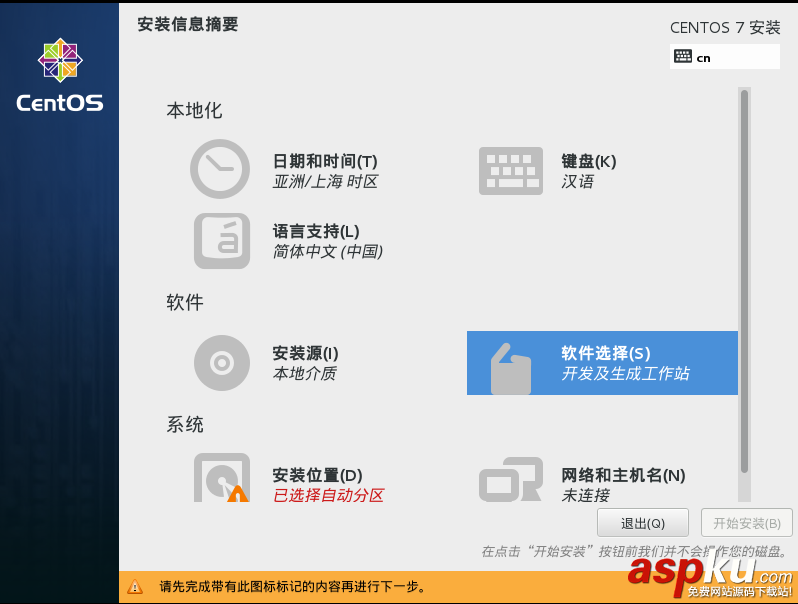Screen dimensions: 798x604
Task: Open the Date & Time clock icon
Action: pos(220,169)
